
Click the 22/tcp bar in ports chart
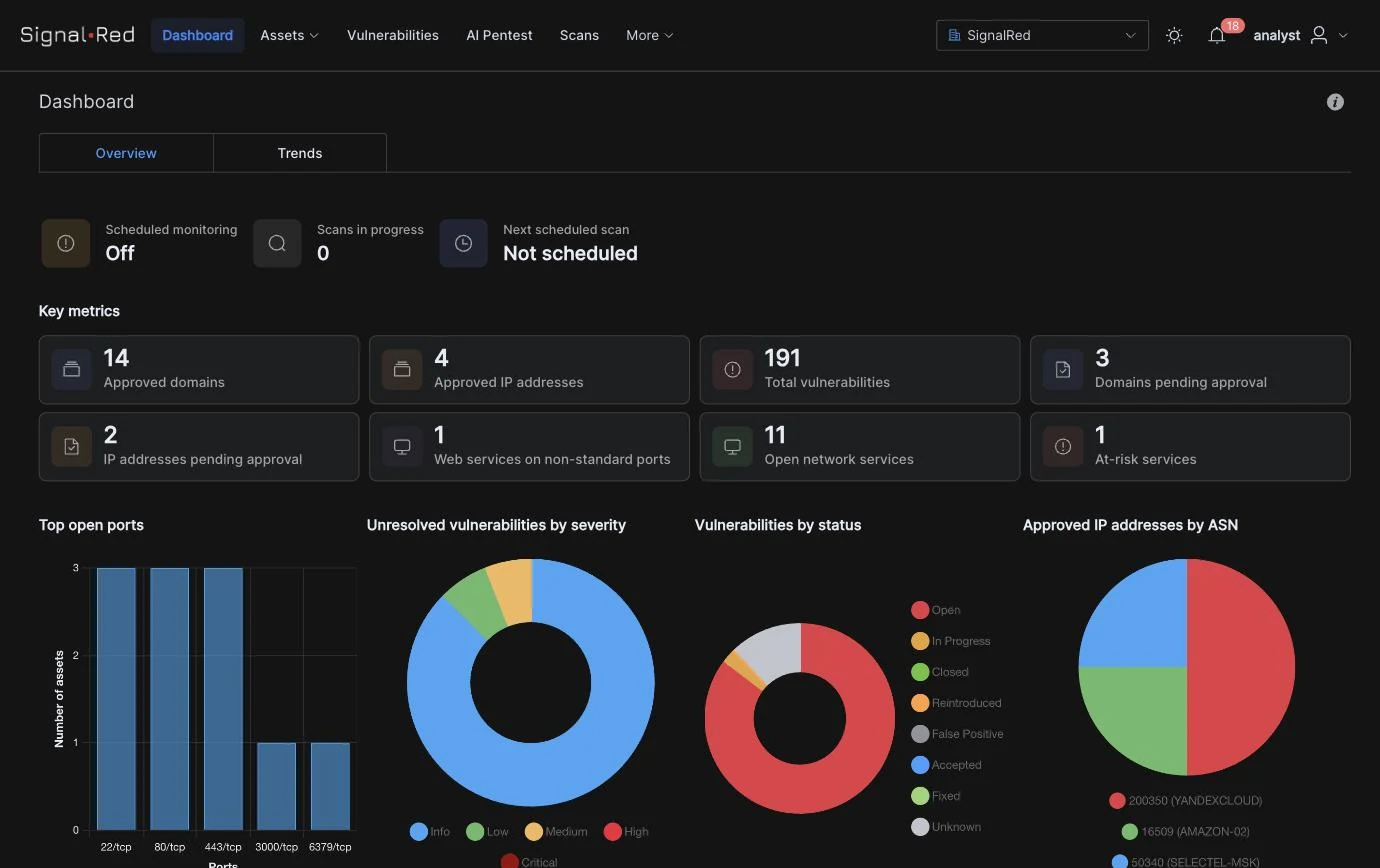tap(116, 699)
